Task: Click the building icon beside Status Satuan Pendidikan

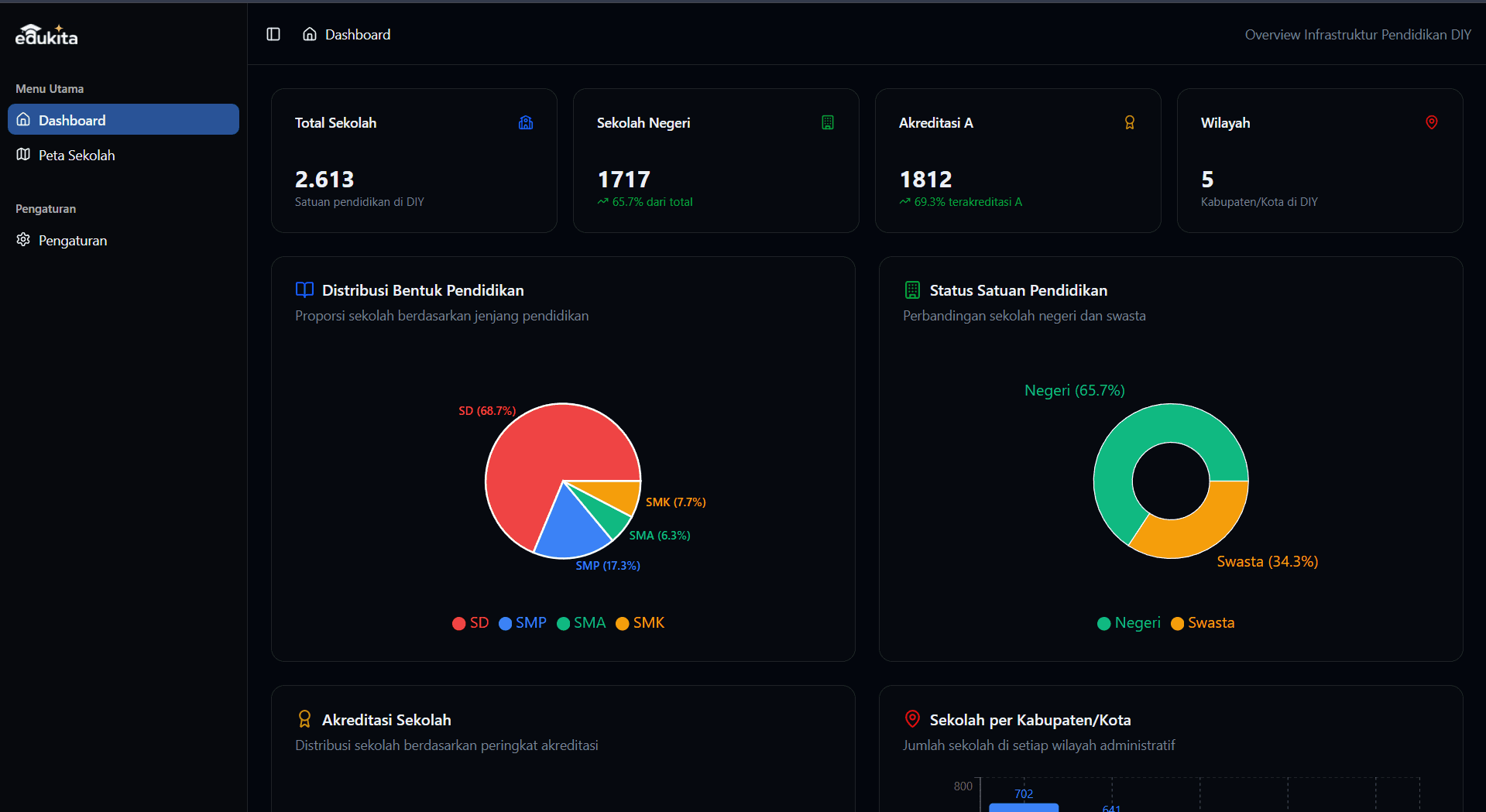Action: (912, 290)
